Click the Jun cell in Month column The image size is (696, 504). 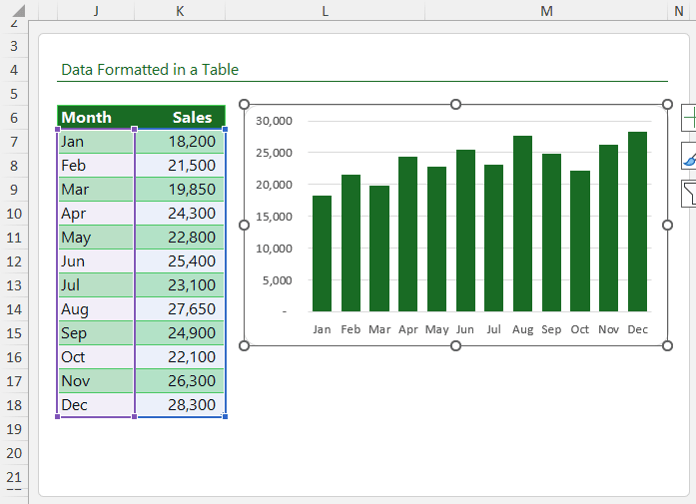point(96,262)
